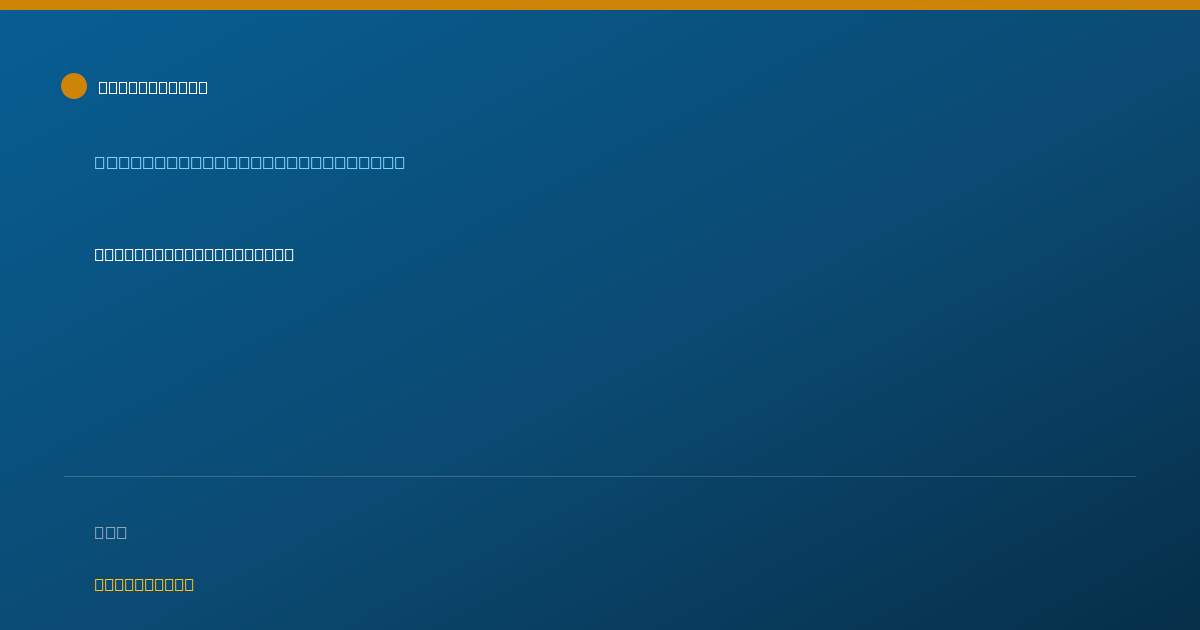Open the yellow link text at bottom
Screen dimensions: 1200x630
click(144, 584)
